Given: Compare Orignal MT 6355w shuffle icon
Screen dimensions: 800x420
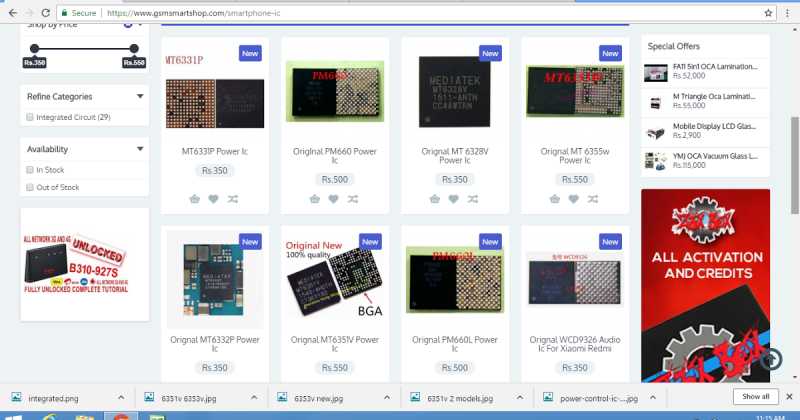Looking at the screenshot, I should click(x=592, y=199).
